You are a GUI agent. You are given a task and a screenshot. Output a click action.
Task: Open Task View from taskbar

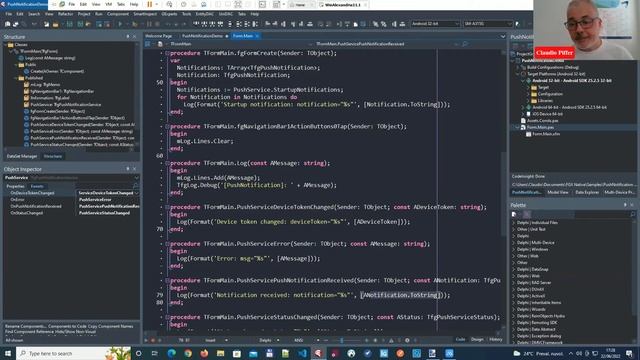point(155,353)
